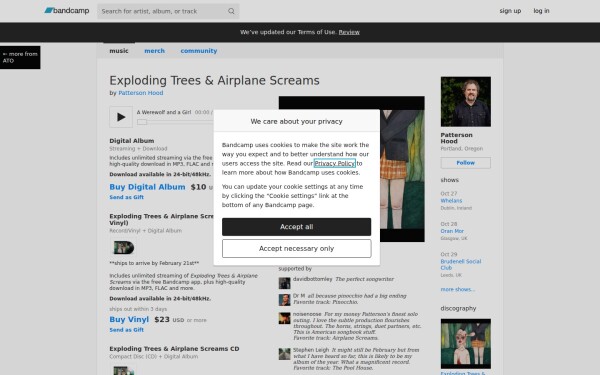The width and height of the screenshot is (600, 375).
Task: Click the track progress slider handle
Action: coord(142,122)
